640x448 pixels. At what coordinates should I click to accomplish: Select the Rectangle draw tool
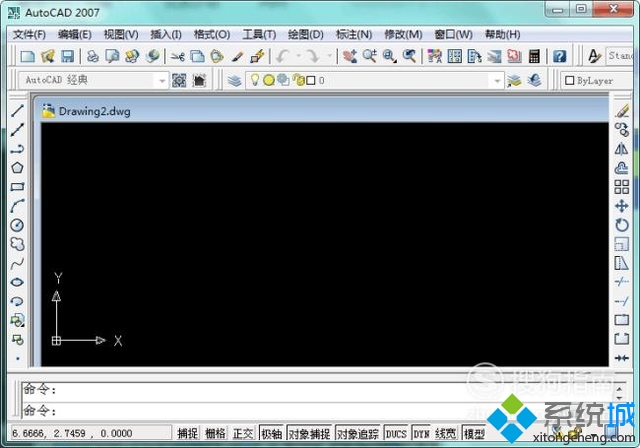17,187
